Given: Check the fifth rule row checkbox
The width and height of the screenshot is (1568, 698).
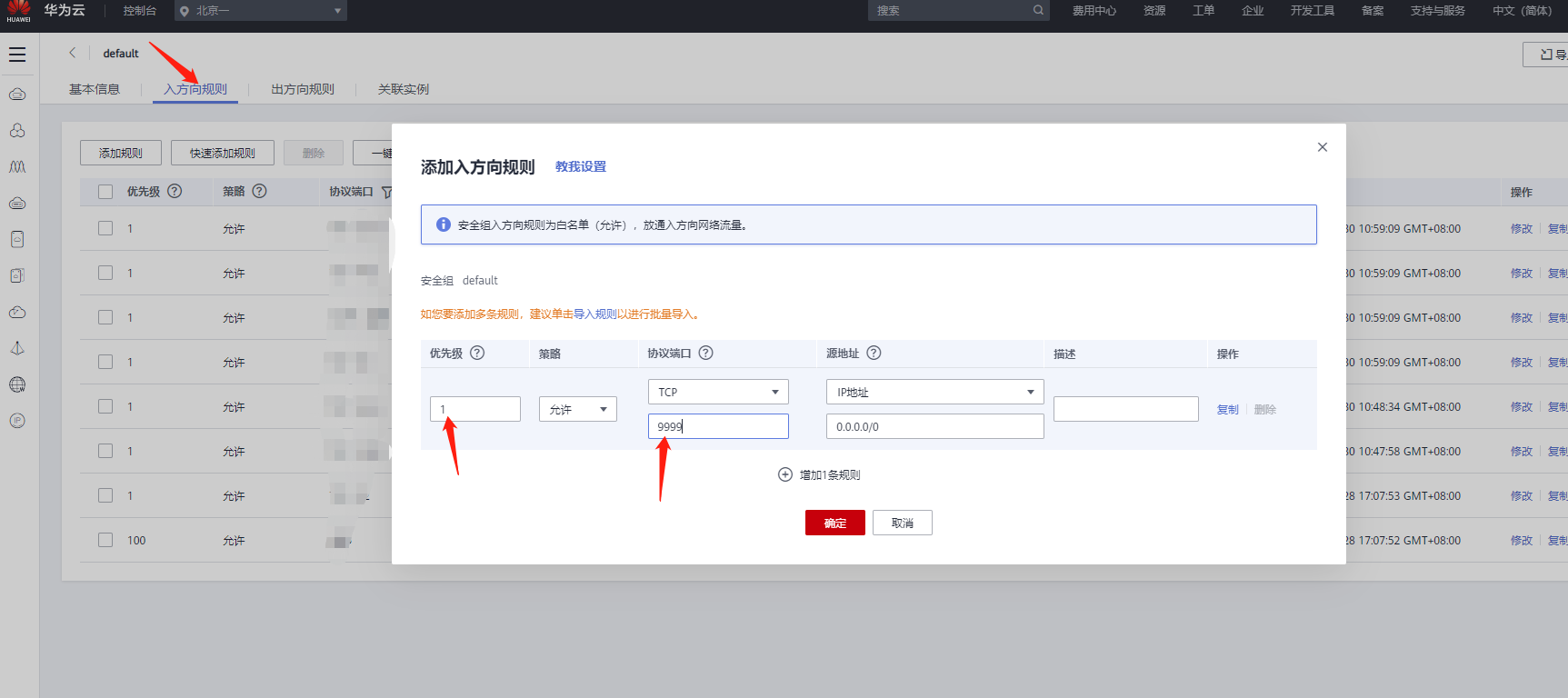Looking at the screenshot, I should coord(105,406).
